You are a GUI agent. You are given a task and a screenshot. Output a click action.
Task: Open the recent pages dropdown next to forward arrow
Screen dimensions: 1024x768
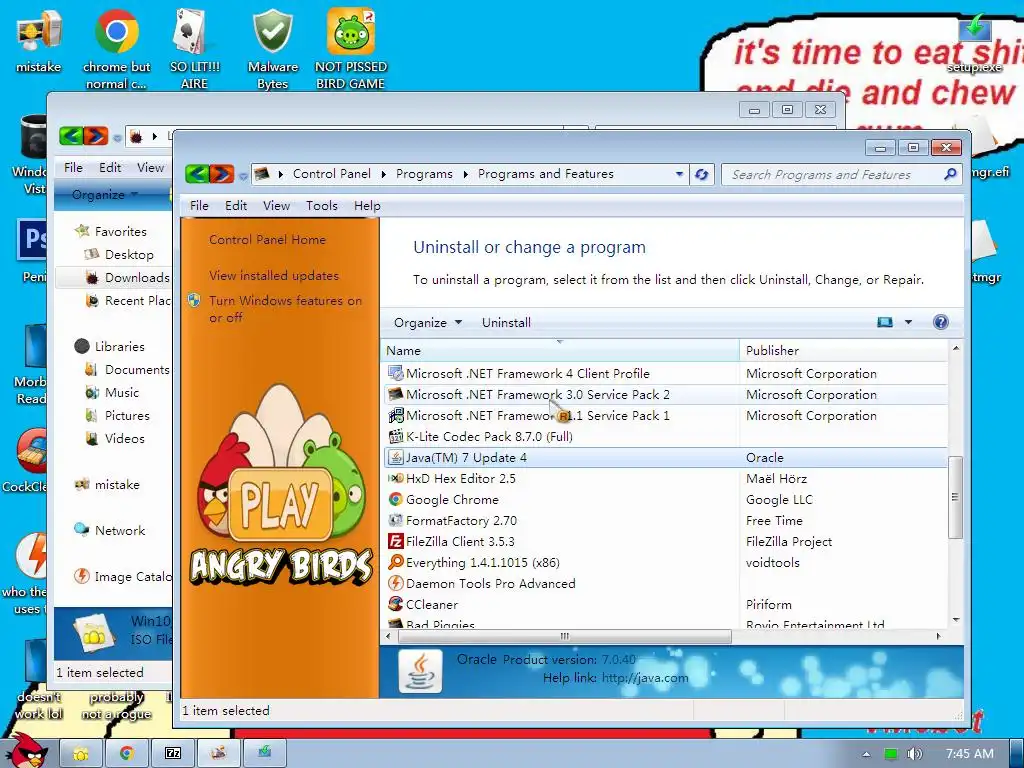(243, 176)
